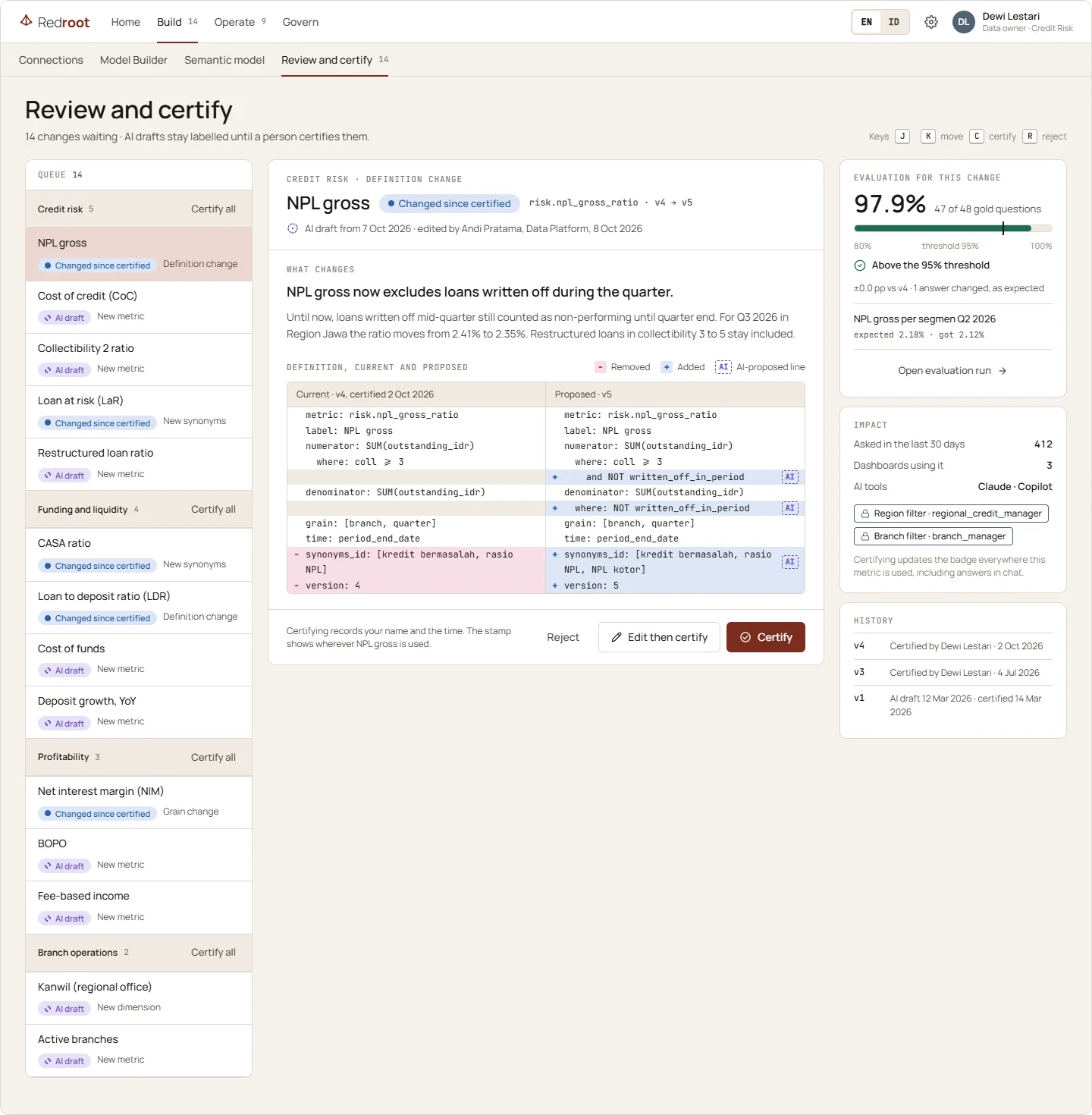Viewport: 1092px width, 1115px height.
Task: Certify the NPL gross change
Action: click(x=766, y=637)
